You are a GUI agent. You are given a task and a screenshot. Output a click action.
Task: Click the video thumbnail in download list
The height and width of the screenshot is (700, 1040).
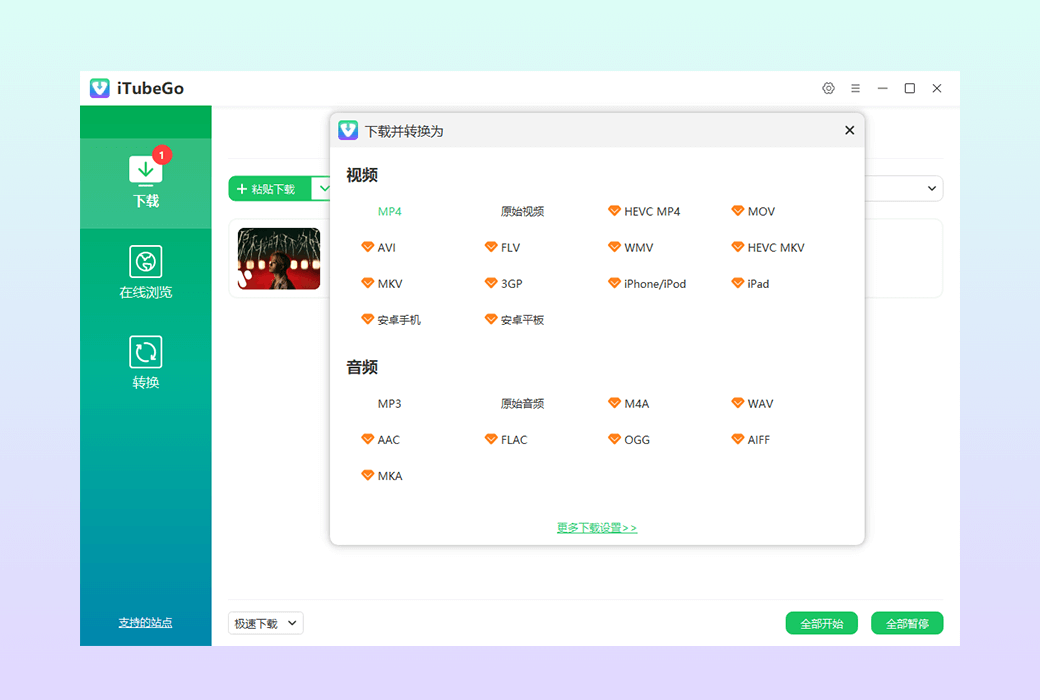tap(279, 259)
